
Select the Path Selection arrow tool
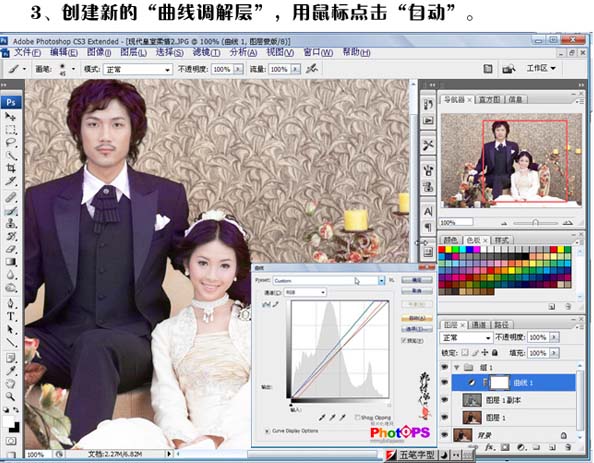(11, 329)
